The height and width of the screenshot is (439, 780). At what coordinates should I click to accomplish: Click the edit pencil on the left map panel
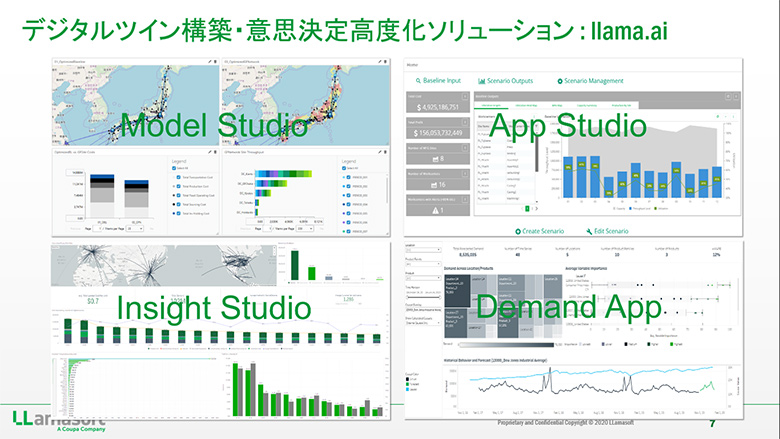tap(210, 62)
